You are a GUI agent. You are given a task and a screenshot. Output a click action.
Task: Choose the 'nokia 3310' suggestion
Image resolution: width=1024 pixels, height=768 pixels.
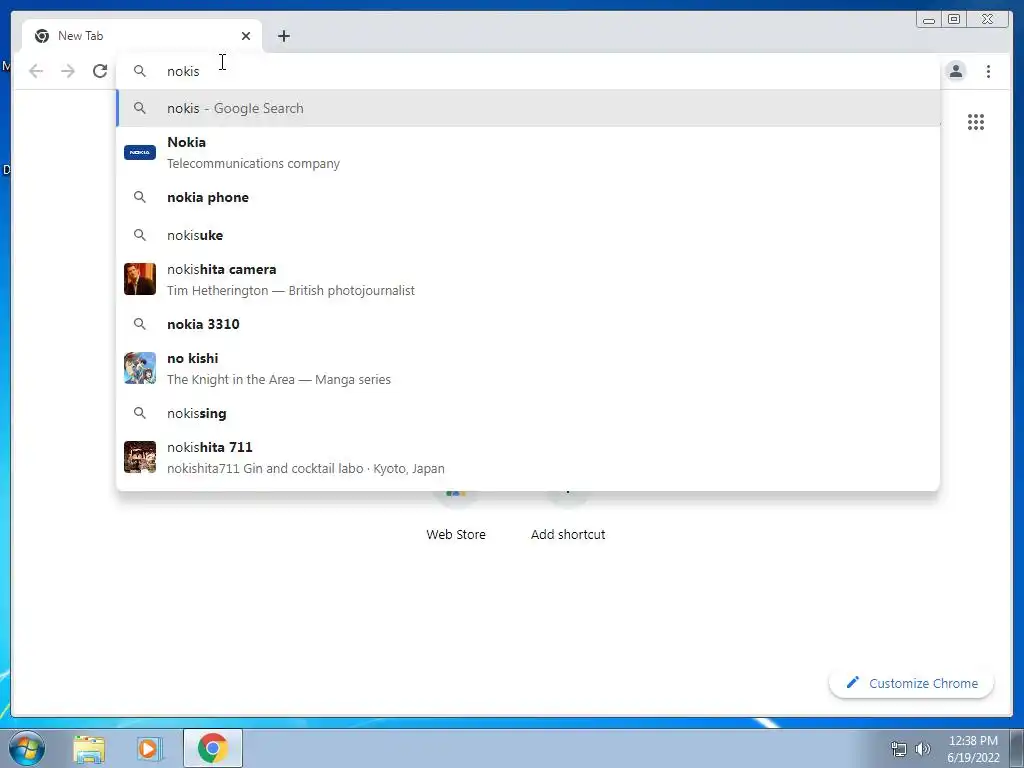(528, 324)
